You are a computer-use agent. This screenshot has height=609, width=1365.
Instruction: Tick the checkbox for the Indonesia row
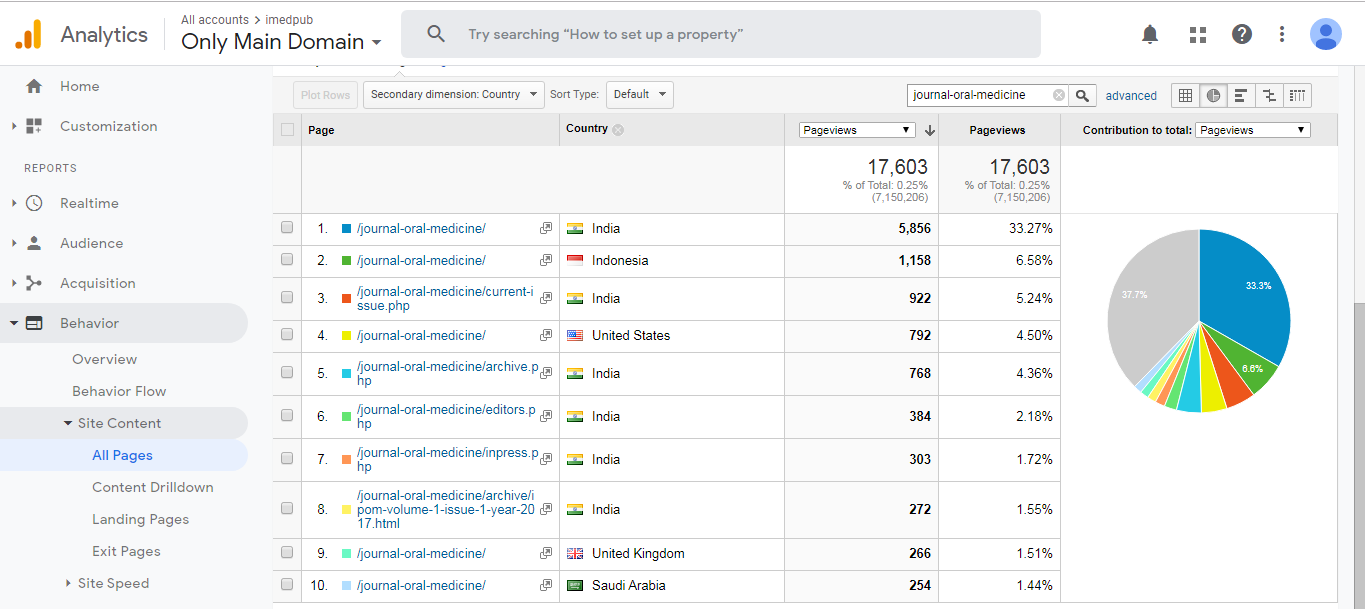tap(287, 260)
